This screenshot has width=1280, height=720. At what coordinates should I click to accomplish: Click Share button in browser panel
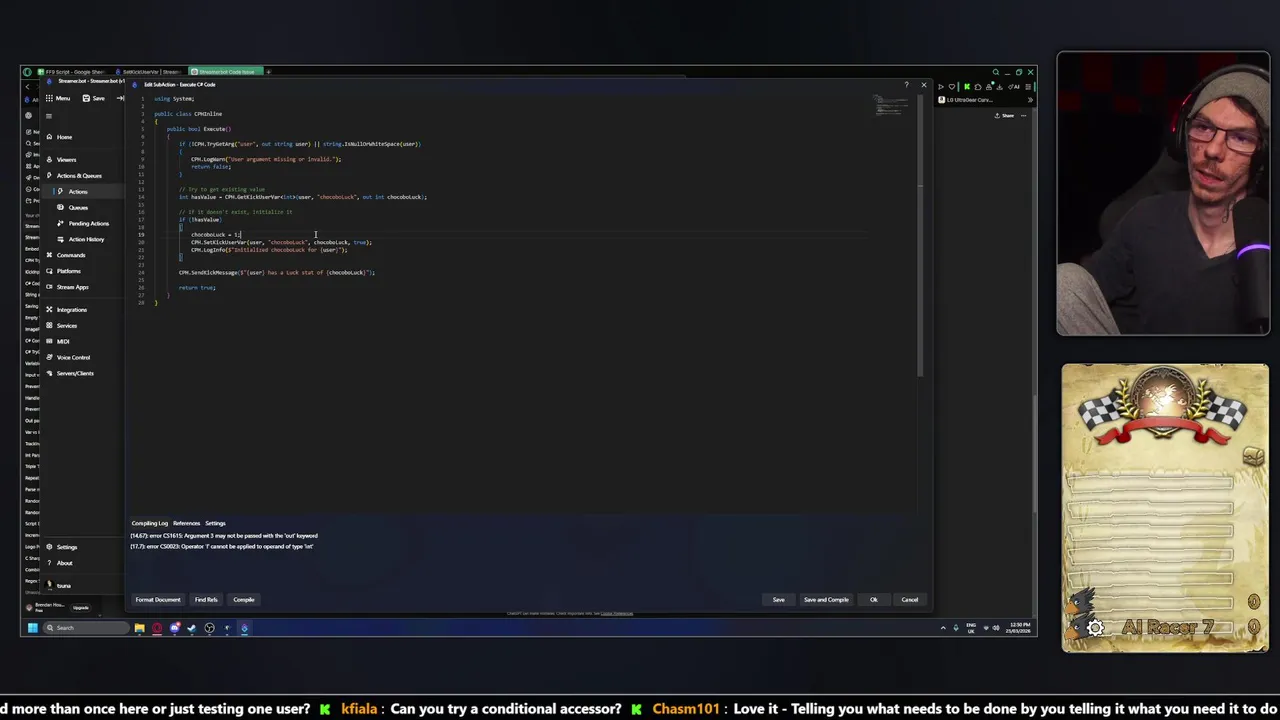tap(1004, 116)
